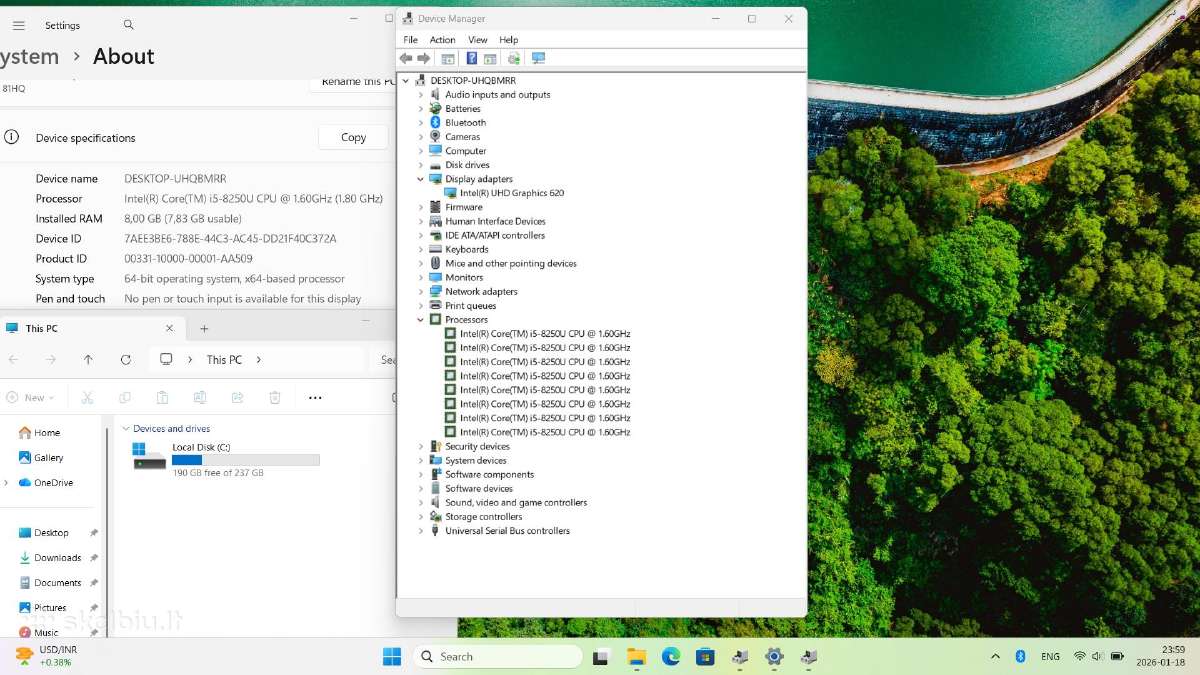Click the Show/Hide Console Tree toolbar icon
The width and height of the screenshot is (1200, 675).
click(x=448, y=58)
